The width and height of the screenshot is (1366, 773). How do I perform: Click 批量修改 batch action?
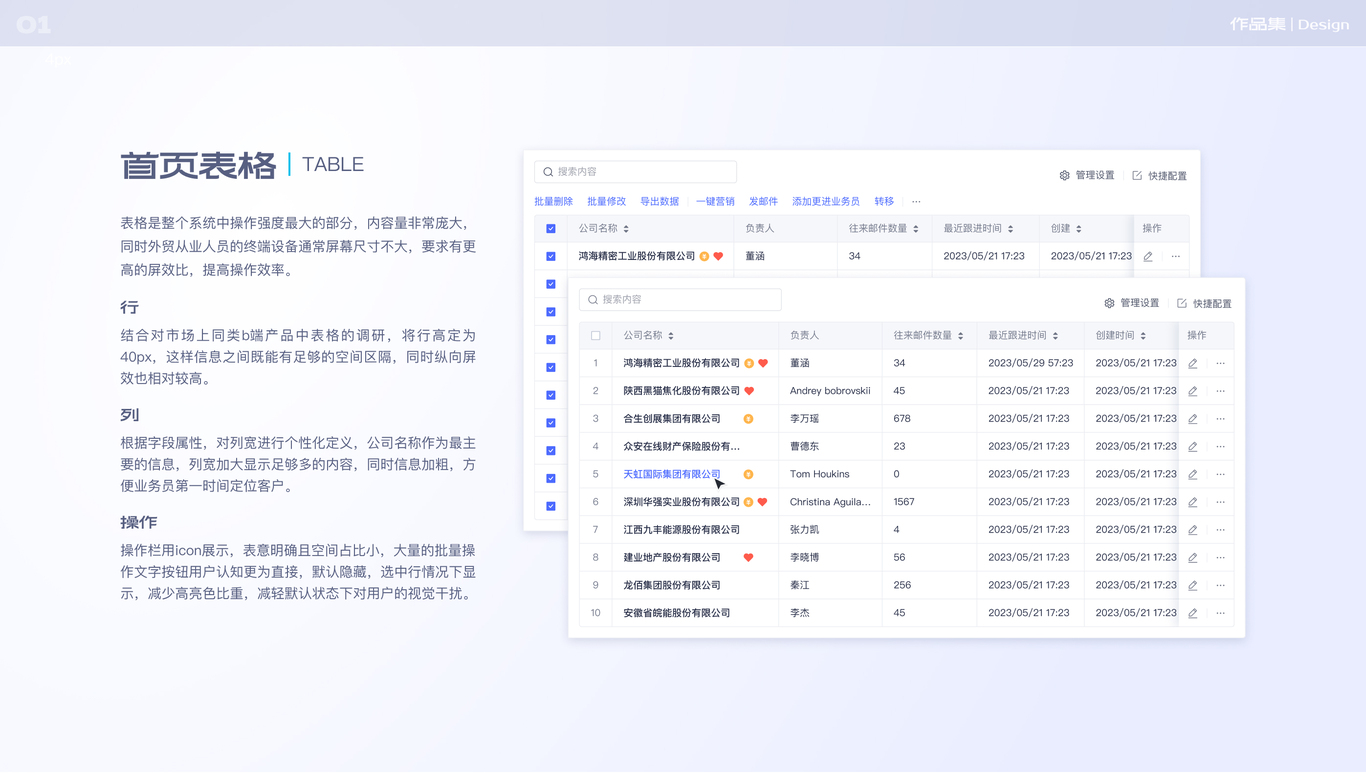(x=607, y=202)
